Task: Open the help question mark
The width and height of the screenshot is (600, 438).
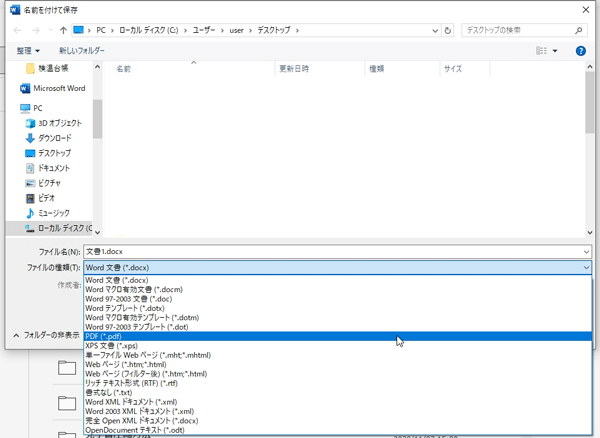Action: [580, 50]
